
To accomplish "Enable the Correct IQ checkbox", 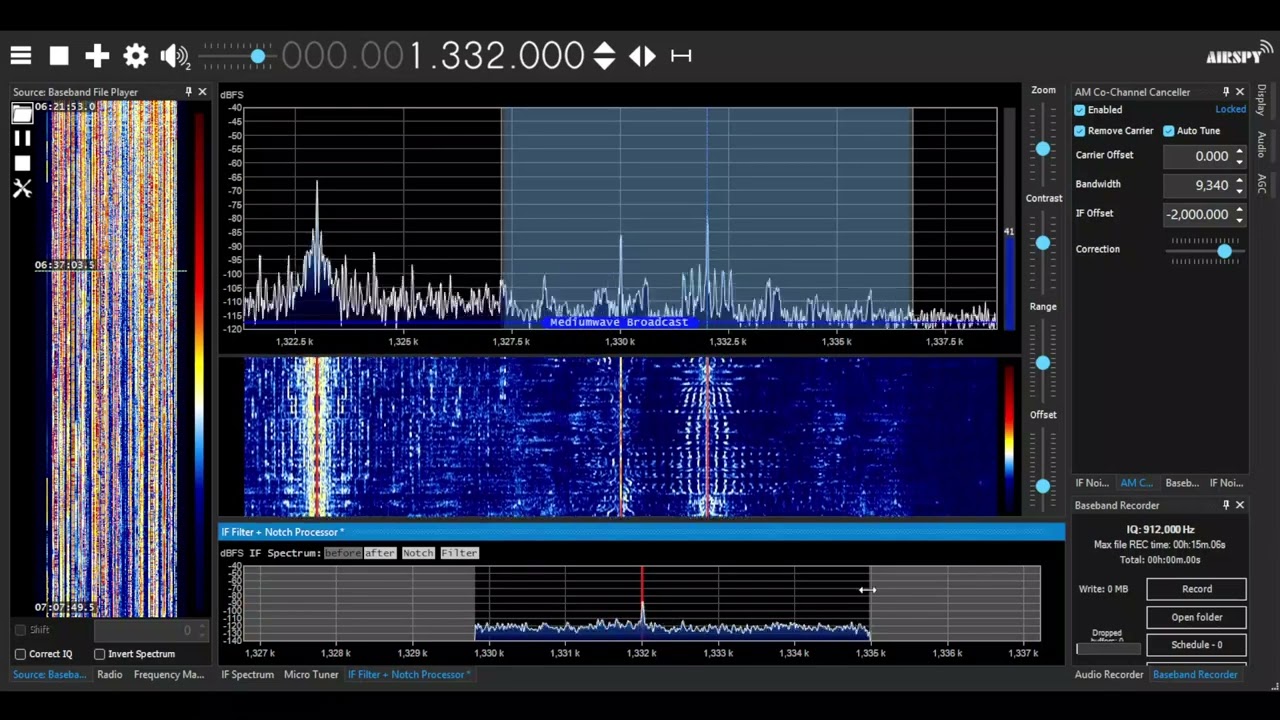I will [x=20, y=654].
